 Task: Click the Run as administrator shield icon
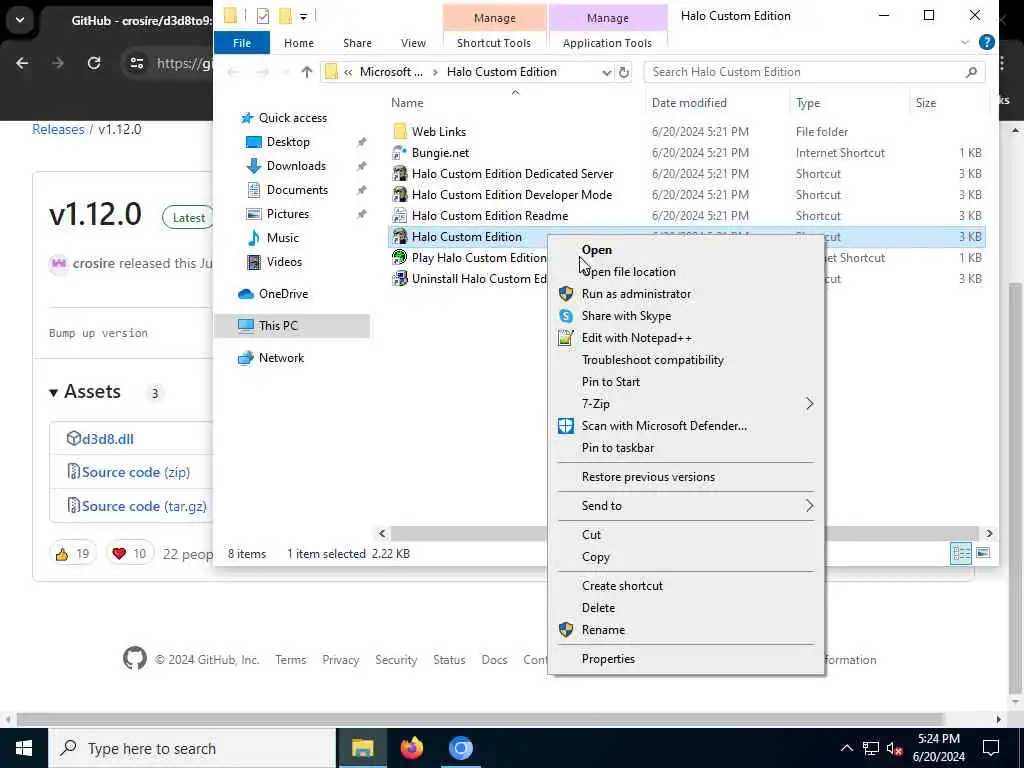(x=566, y=294)
